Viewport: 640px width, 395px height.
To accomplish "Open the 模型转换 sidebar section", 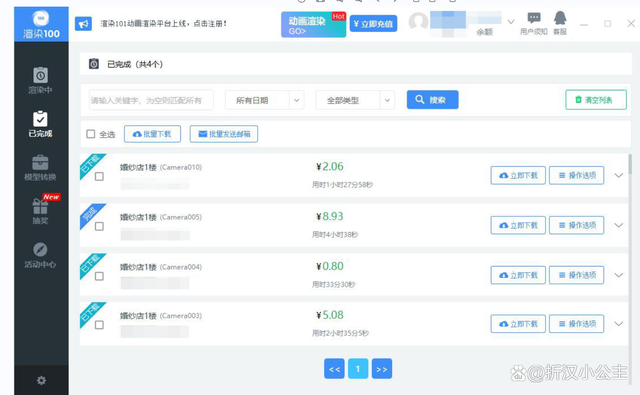I will 40,168.
